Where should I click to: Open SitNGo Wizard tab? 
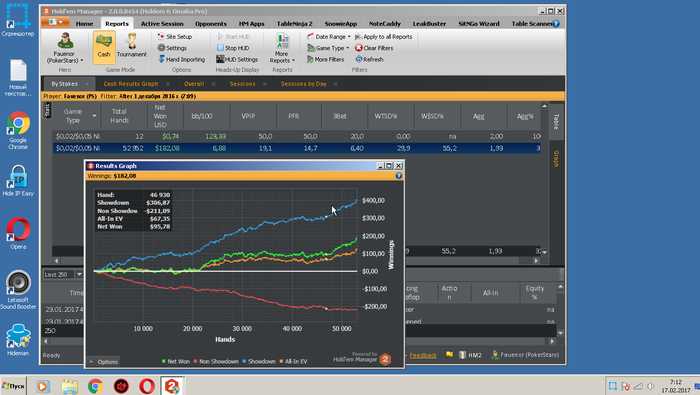click(479, 24)
